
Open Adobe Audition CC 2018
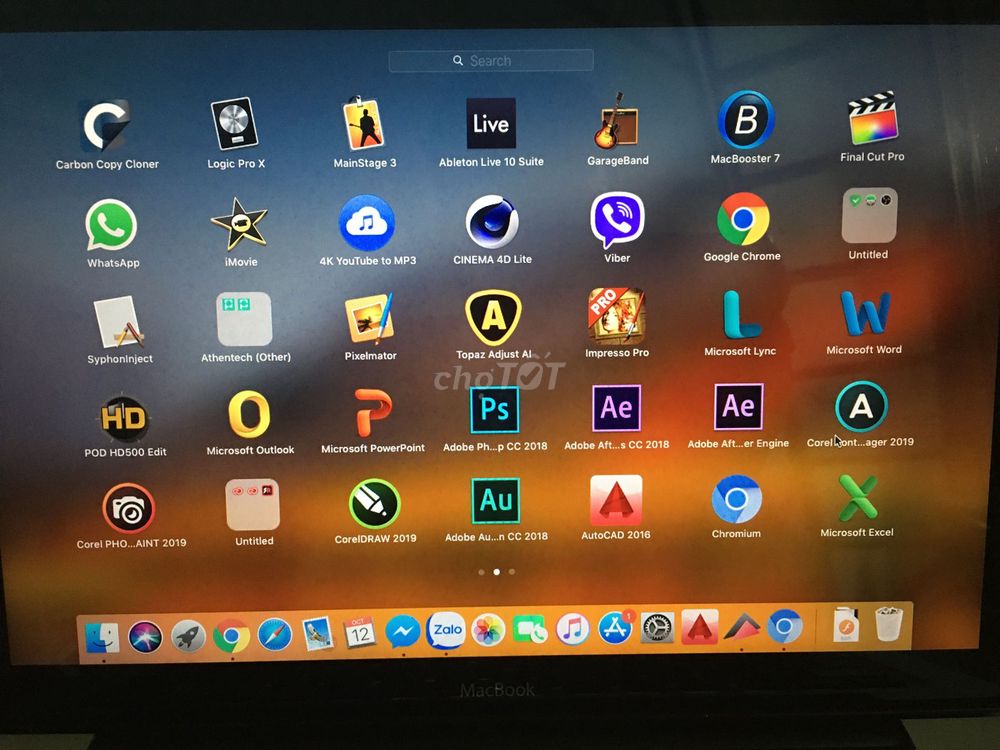tap(496, 501)
